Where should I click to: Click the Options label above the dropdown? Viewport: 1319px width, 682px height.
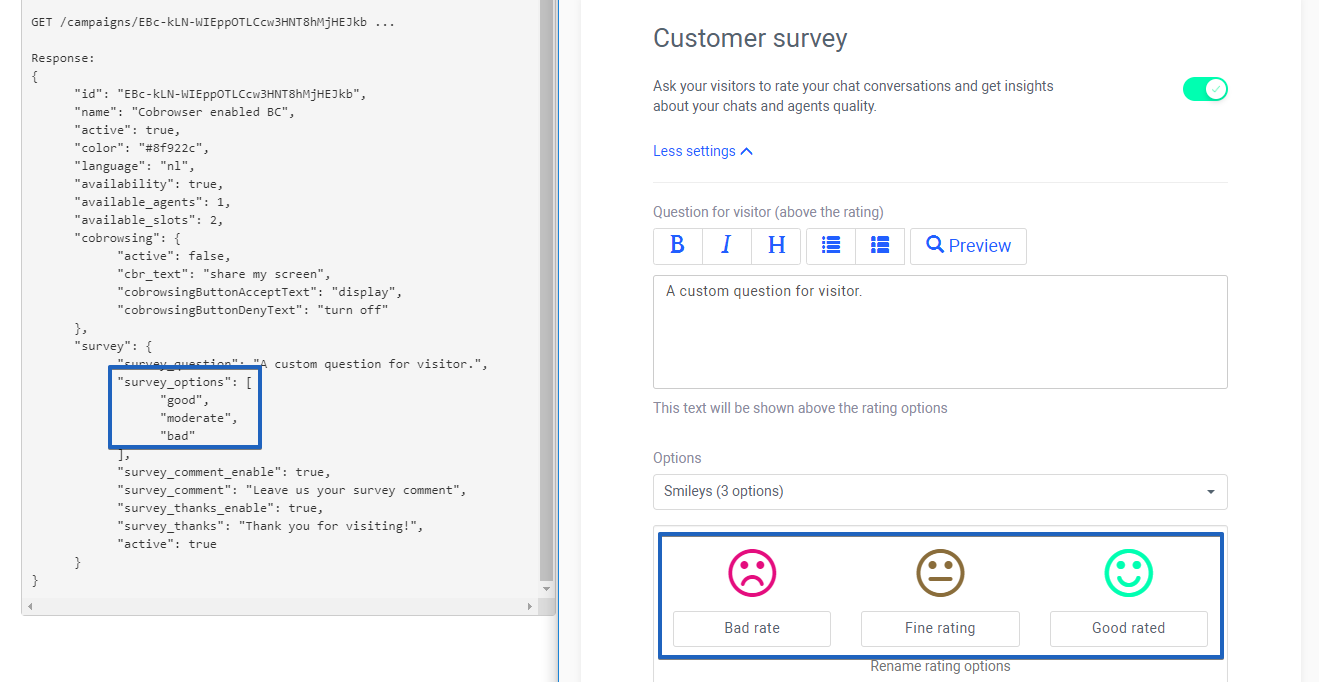[677, 458]
